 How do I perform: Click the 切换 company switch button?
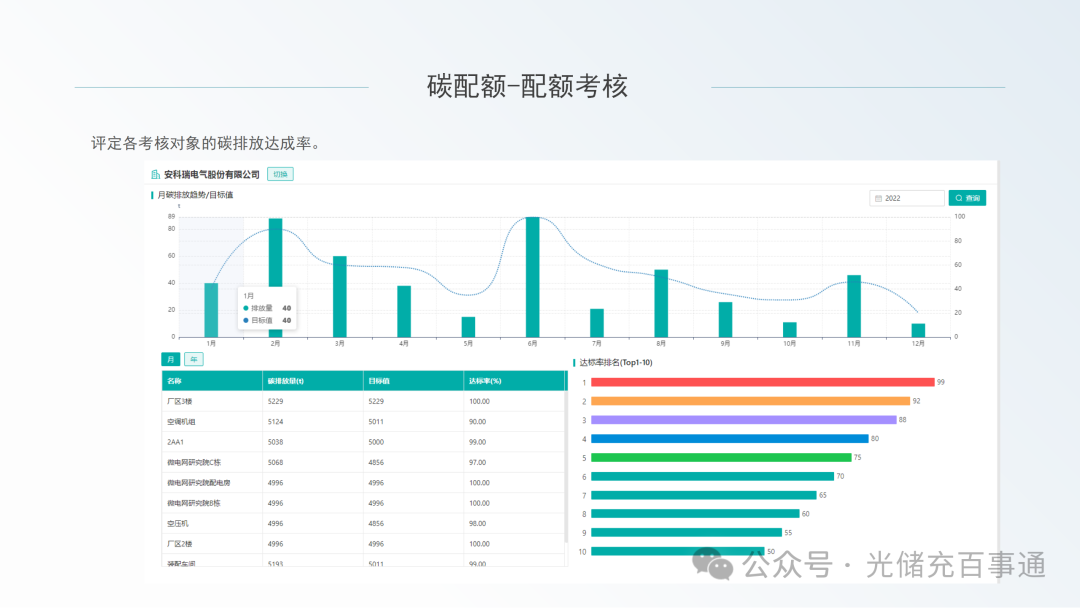280,174
